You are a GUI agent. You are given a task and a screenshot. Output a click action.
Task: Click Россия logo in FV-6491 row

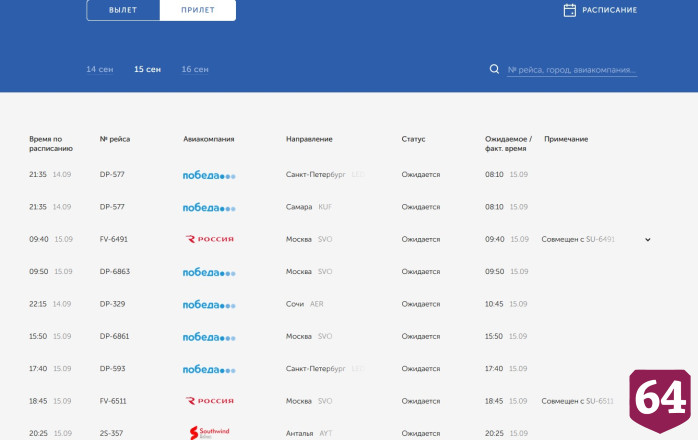pos(209,239)
